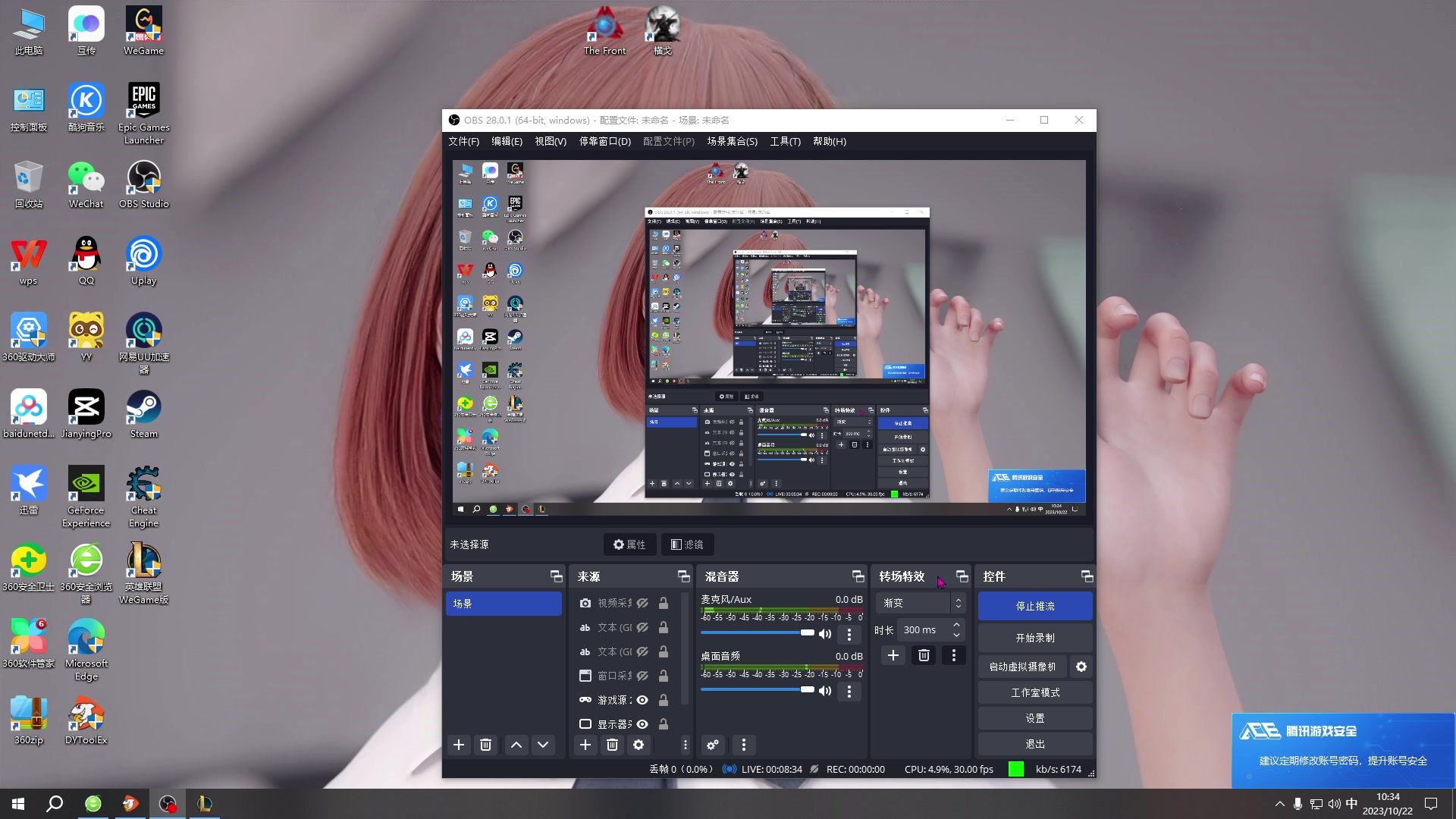The image size is (1456, 819).
Task: Select the 场景 item in scenes list
Action: (504, 604)
